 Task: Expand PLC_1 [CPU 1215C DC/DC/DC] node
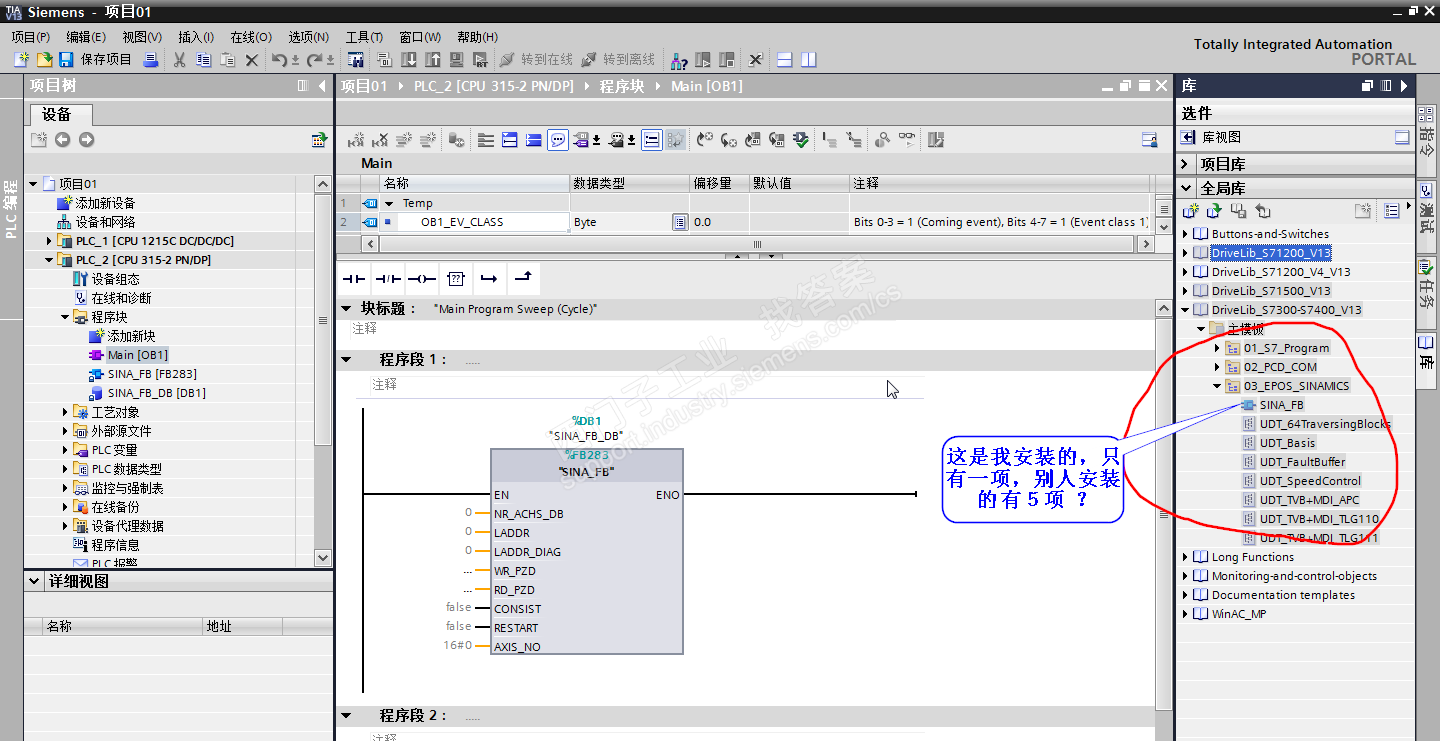coord(49,241)
